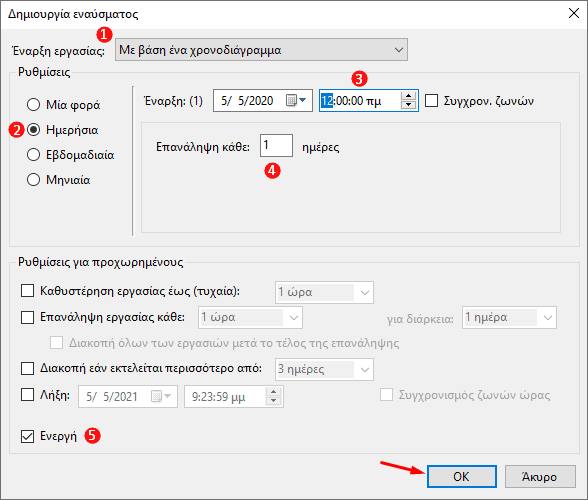Toggle the Λήξη expiry checkbox
588x500 pixels.
pyautogui.click(x=27, y=395)
